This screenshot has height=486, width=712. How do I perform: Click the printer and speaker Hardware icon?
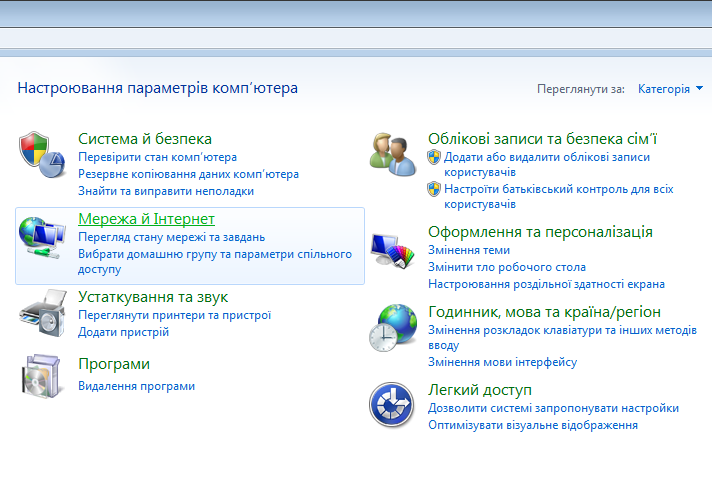click(43, 313)
